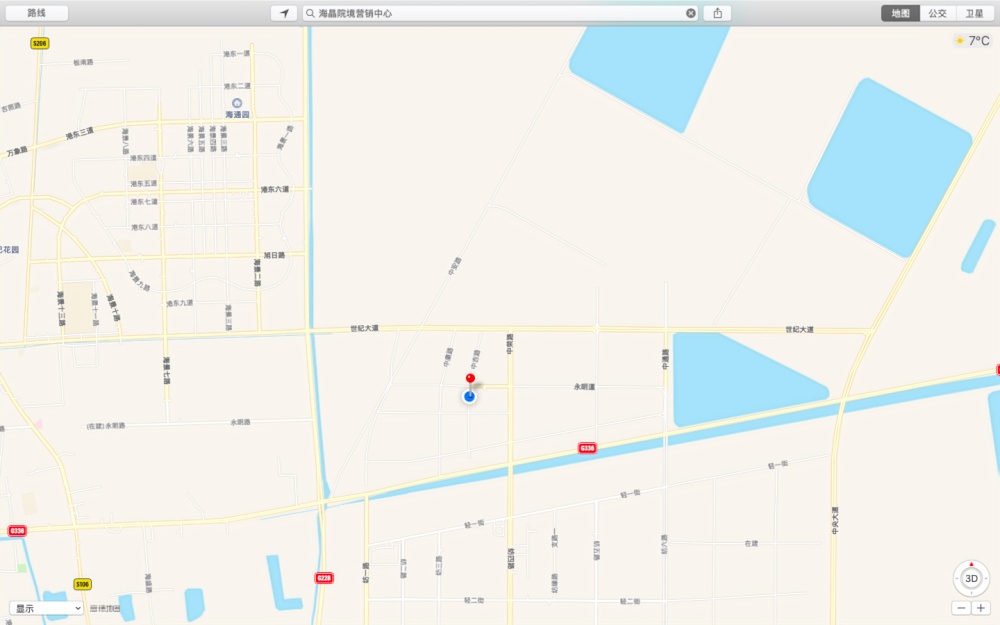The image size is (1000, 625).
Task: Click the 路线 directions button
Action: tap(37, 13)
